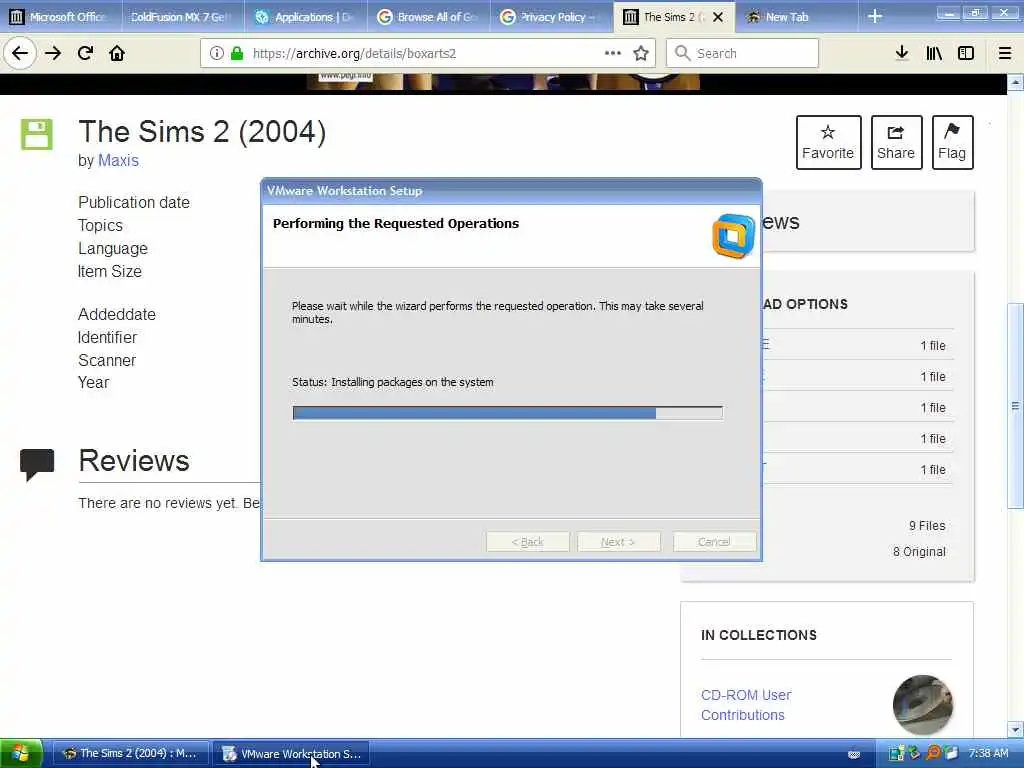Viewport: 1024px width, 768px height.
Task: Click the vertical scrollbar thumb
Action: coord(1015,406)
